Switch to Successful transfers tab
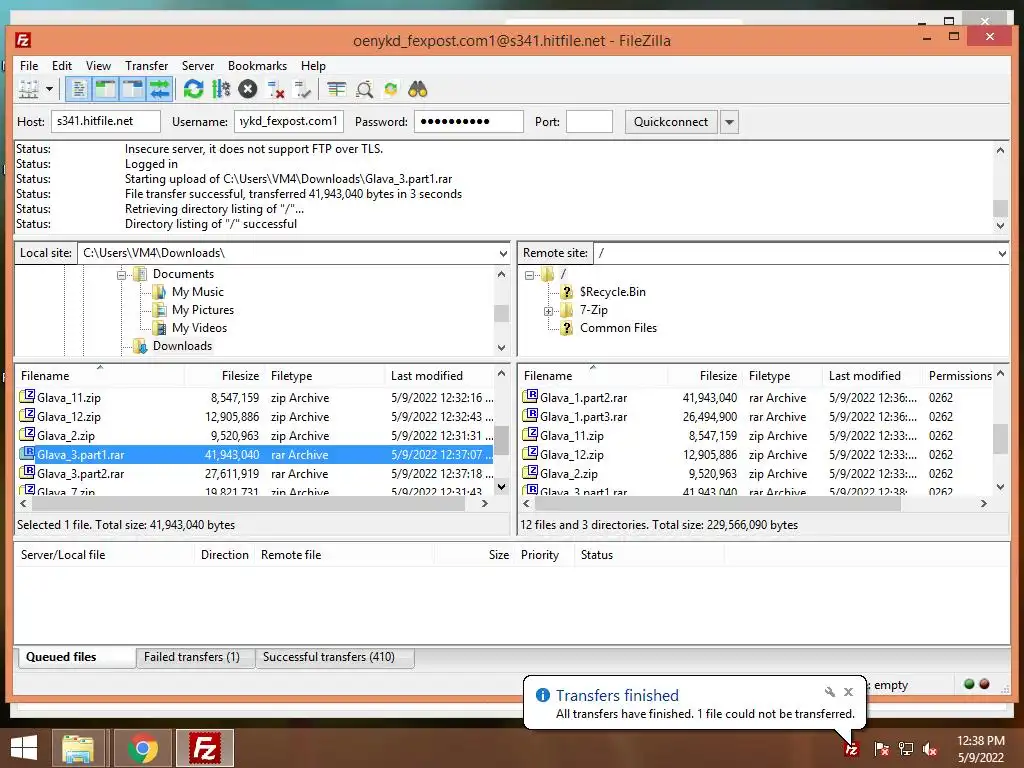This screenshot has height=768, width=1024. [328, 657]
